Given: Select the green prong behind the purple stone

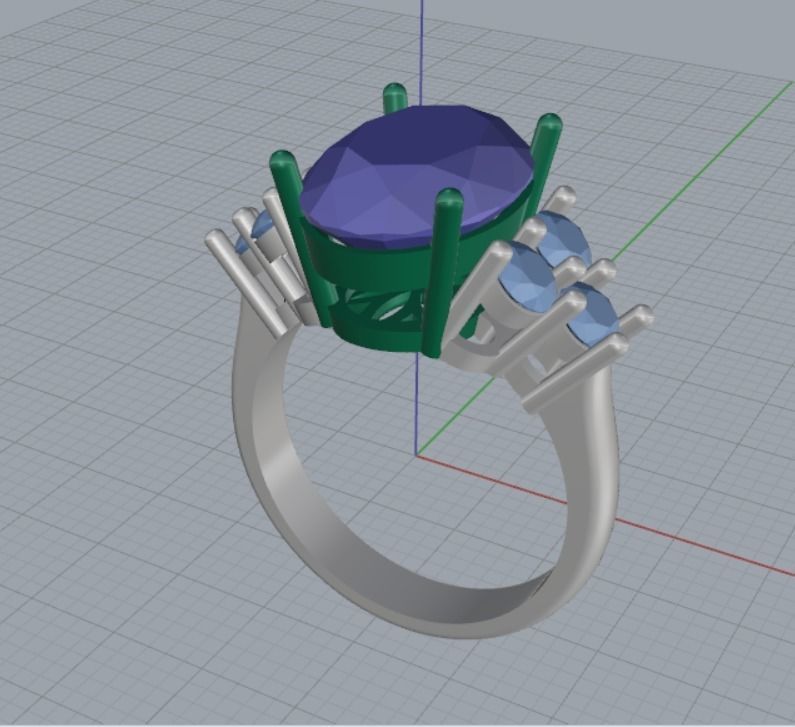Looking at the screenshot, I should pos(395,98).
